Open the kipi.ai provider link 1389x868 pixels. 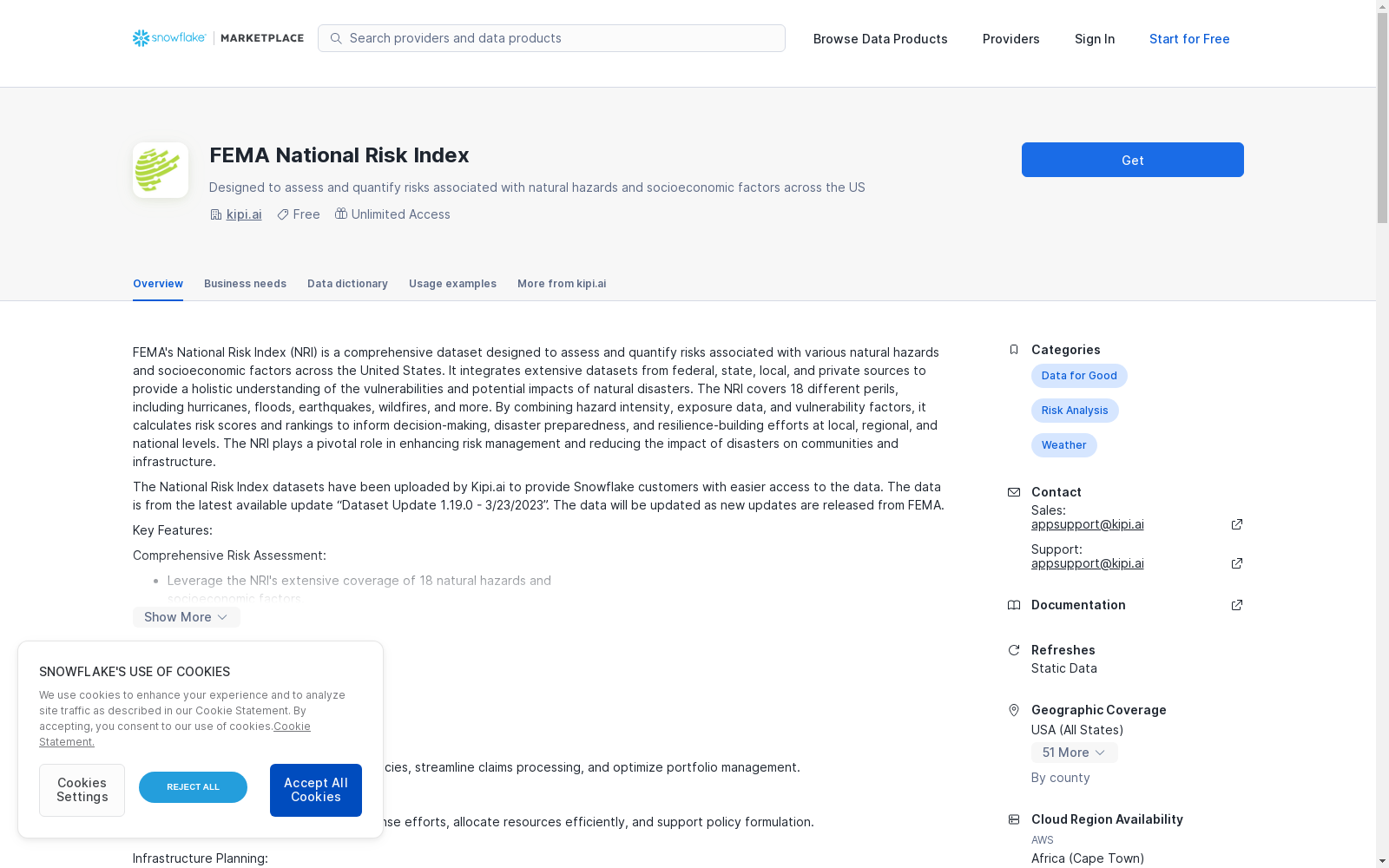244,214
